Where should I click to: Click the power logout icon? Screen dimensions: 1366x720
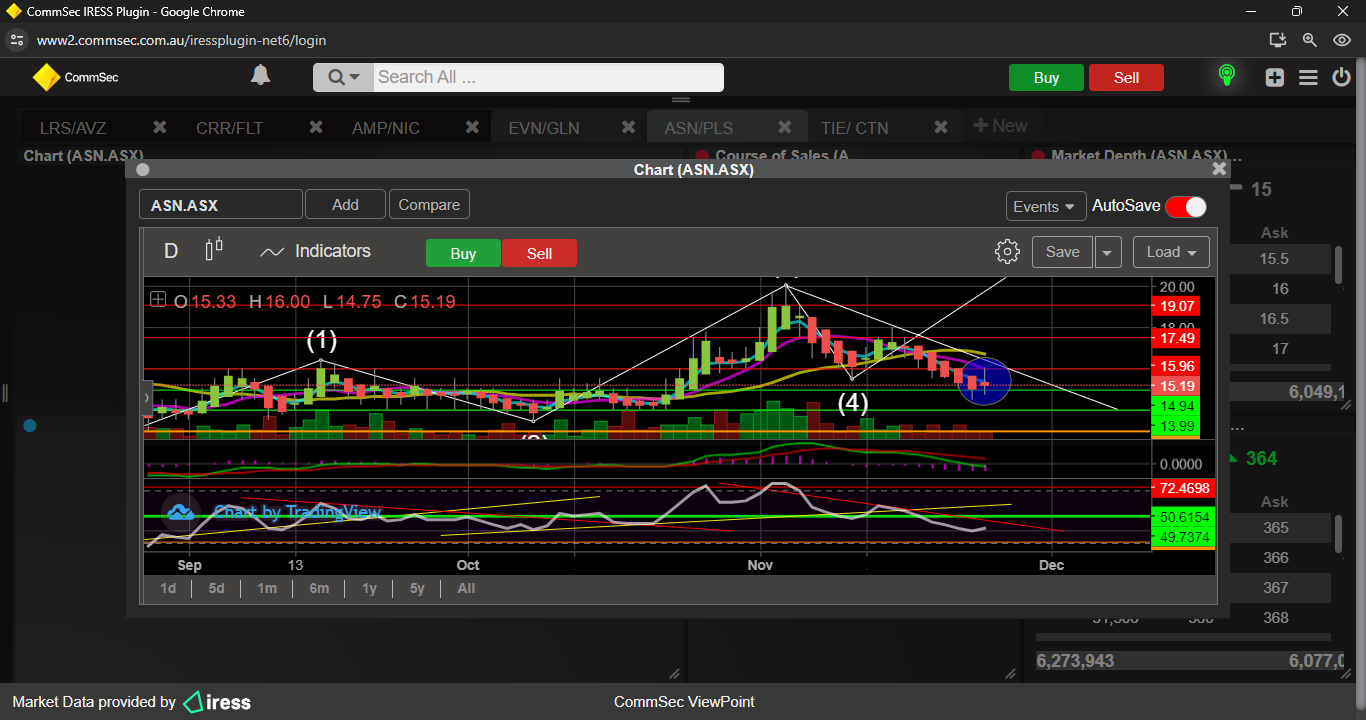click(1341, 77)
